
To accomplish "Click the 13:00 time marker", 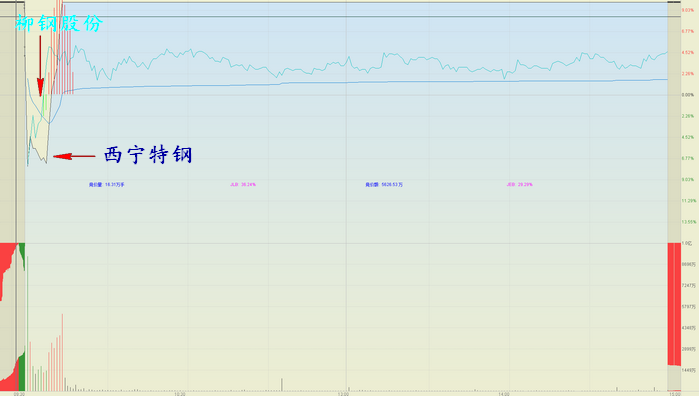I will coord(343,394).
